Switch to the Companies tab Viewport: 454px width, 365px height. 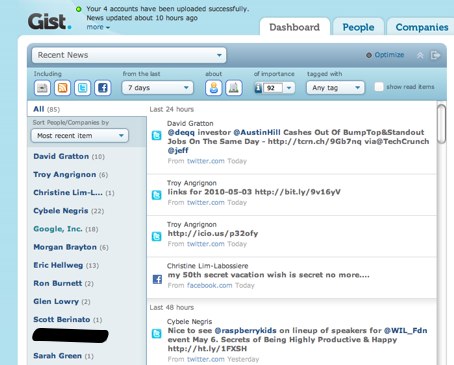422,27
